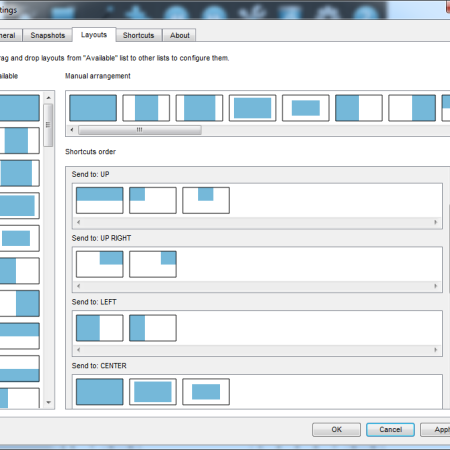Click the Available list vertical scrollbar thumb
The height and width of the screenshot is (450, 450).
(48, 125)
